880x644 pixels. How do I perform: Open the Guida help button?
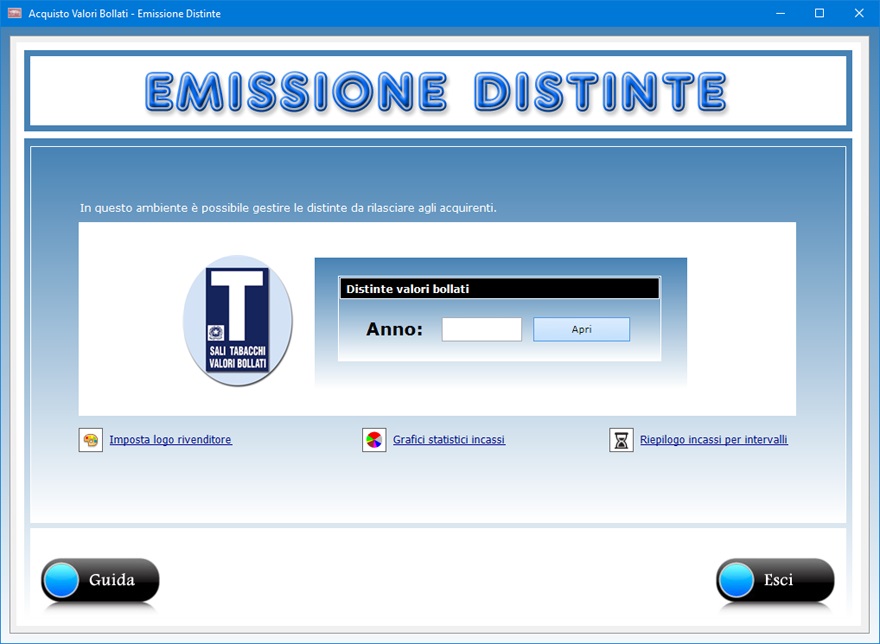click(100, 580)
